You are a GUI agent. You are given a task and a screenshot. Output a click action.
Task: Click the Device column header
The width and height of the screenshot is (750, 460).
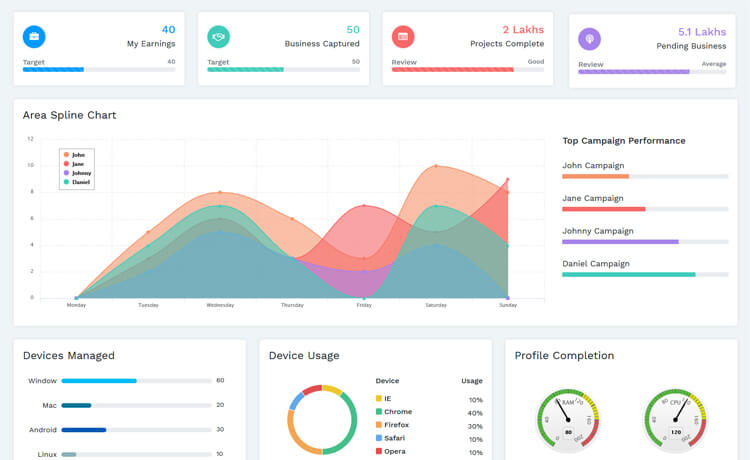(x=387, y=381)
